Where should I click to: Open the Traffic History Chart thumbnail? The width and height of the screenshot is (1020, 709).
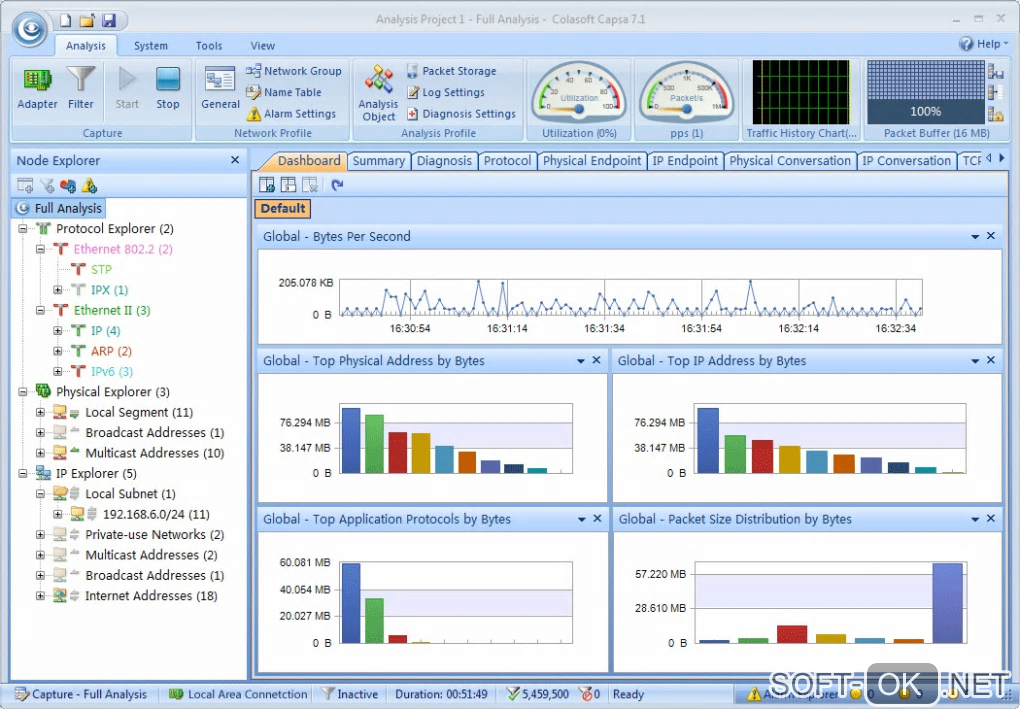click(x=801, y=92)
